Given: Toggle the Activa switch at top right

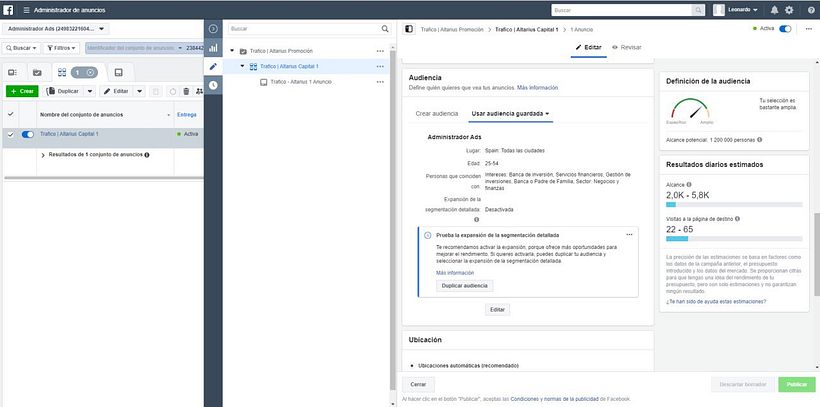Looking at the screenshot, I should pos(785,29).
